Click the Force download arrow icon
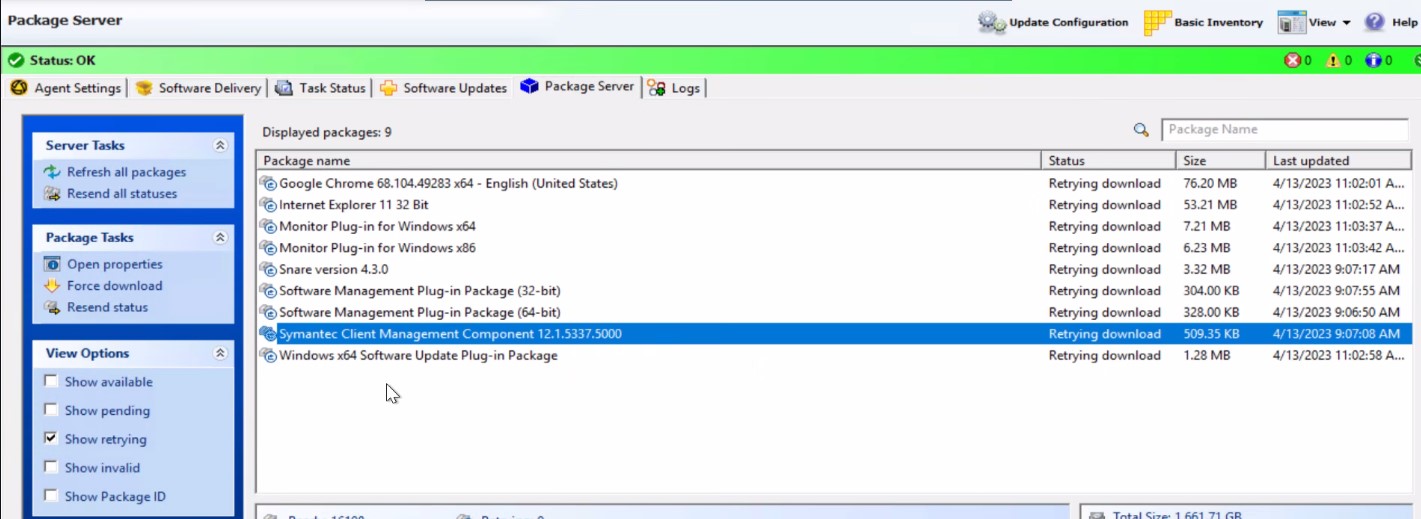Image resolution: width=1421 pixels, height=519 pixels. pyautogui.click(x=52, y=286)
